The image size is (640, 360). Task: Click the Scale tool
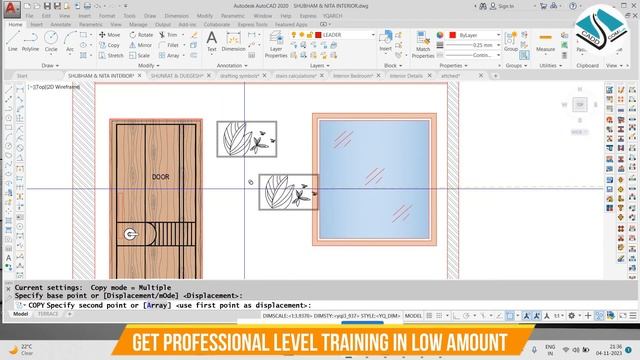click(140, 55)
